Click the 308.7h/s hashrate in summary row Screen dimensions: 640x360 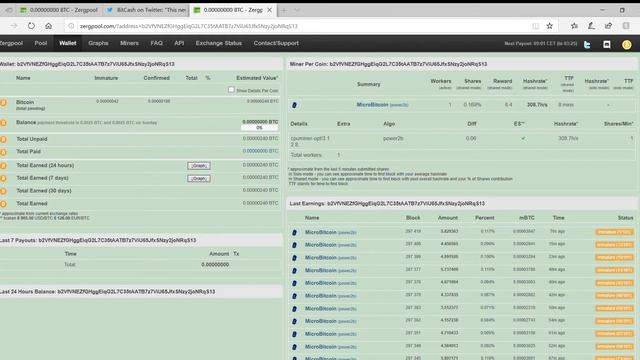coord(537,105)
